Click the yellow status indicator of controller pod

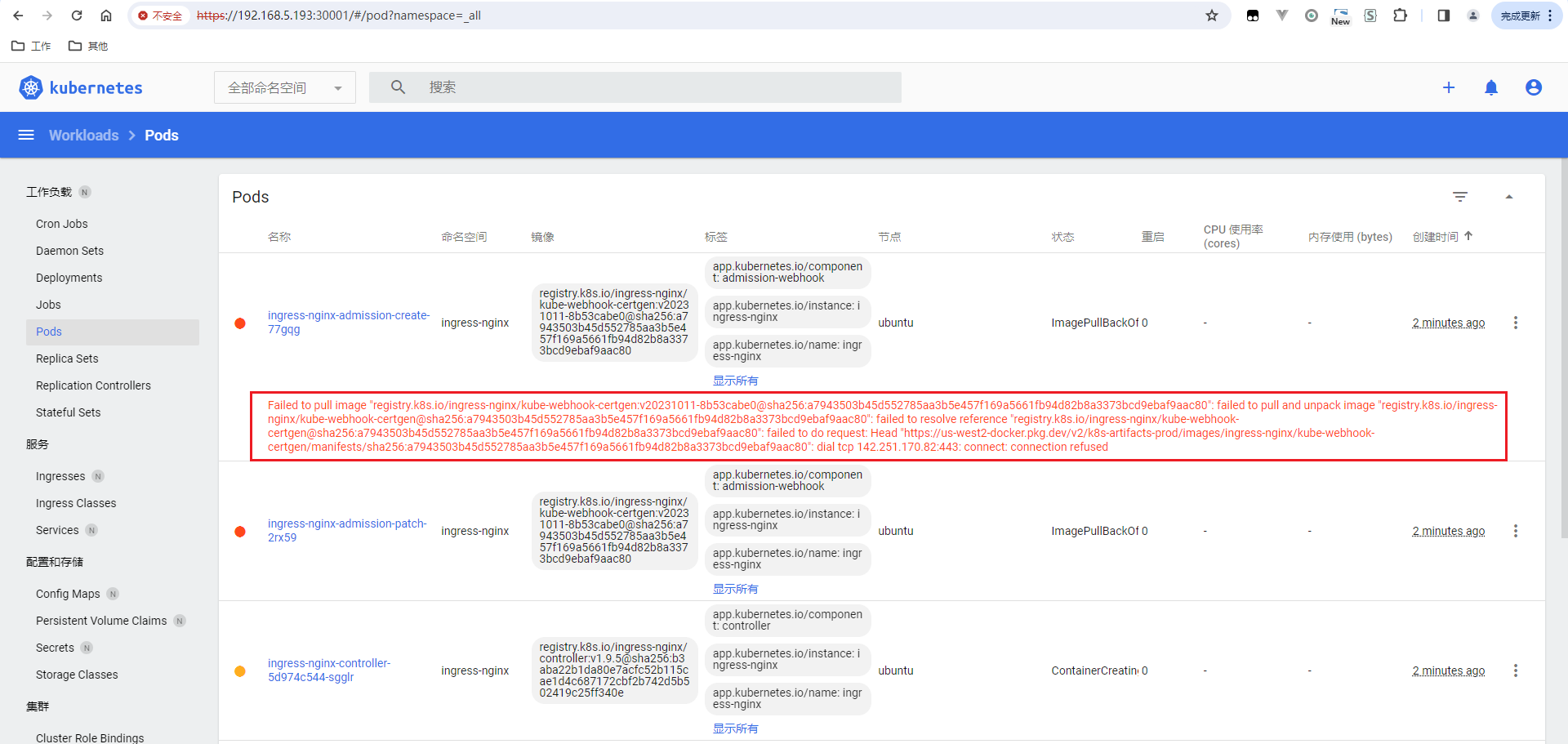click(x=240, y=670)
